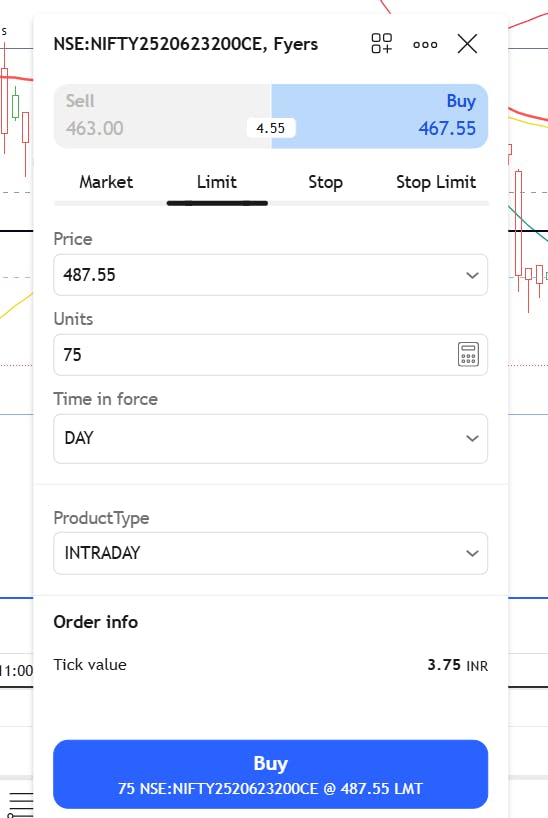Open the add-widget grid icon in header
The width and height of the screenshot is (548, 818).
(382, 43)
